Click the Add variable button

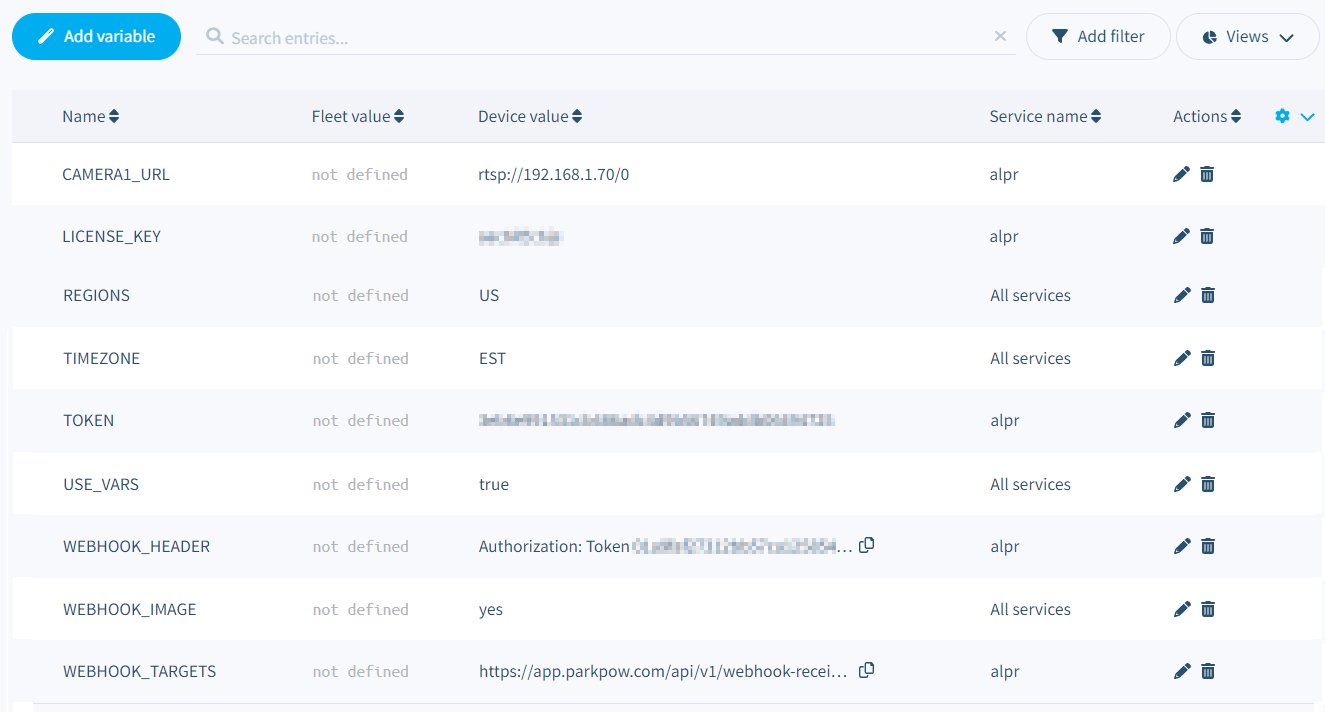[x=96, y=36]
